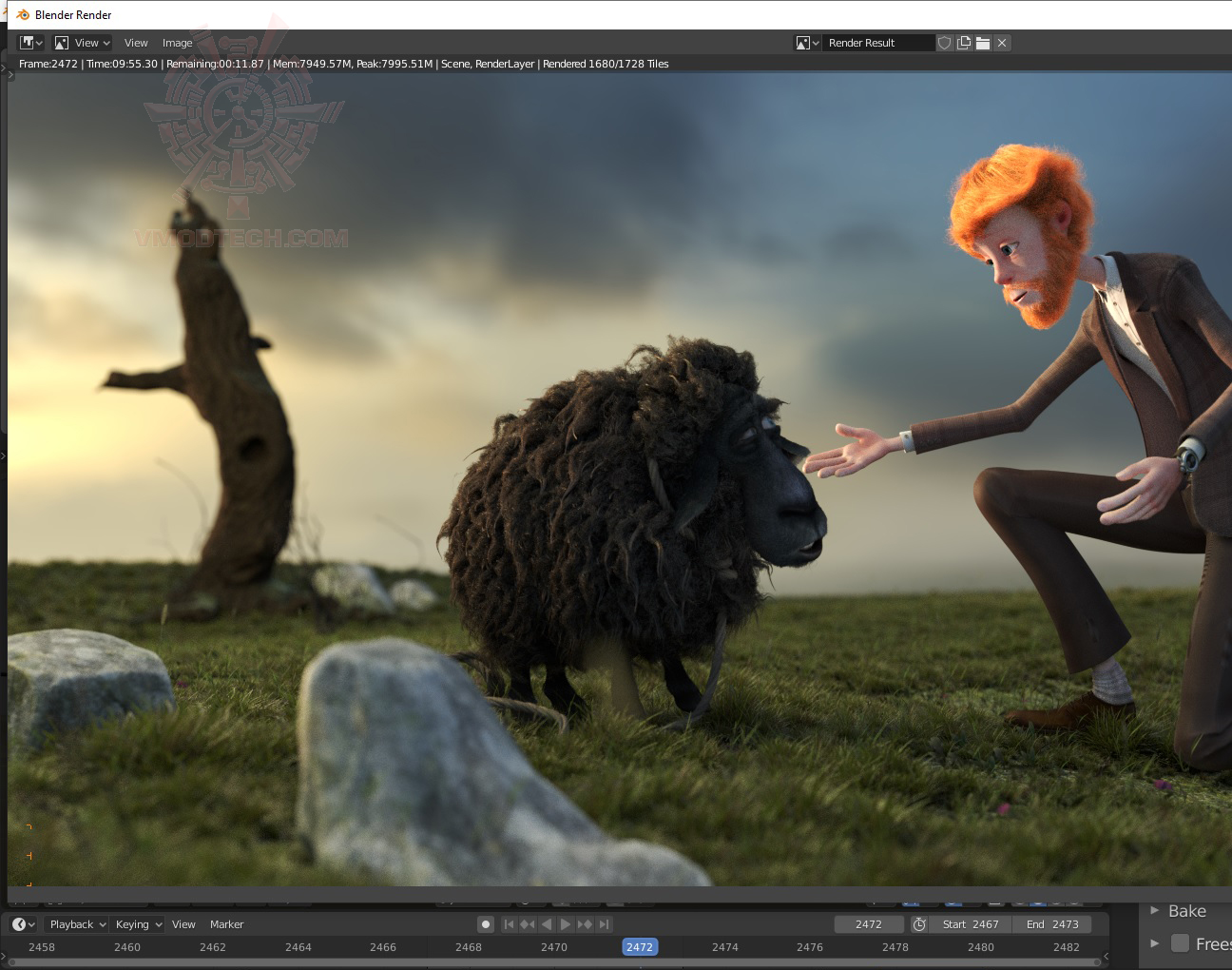Toggle the preview range clock icon

pos(919,924)
